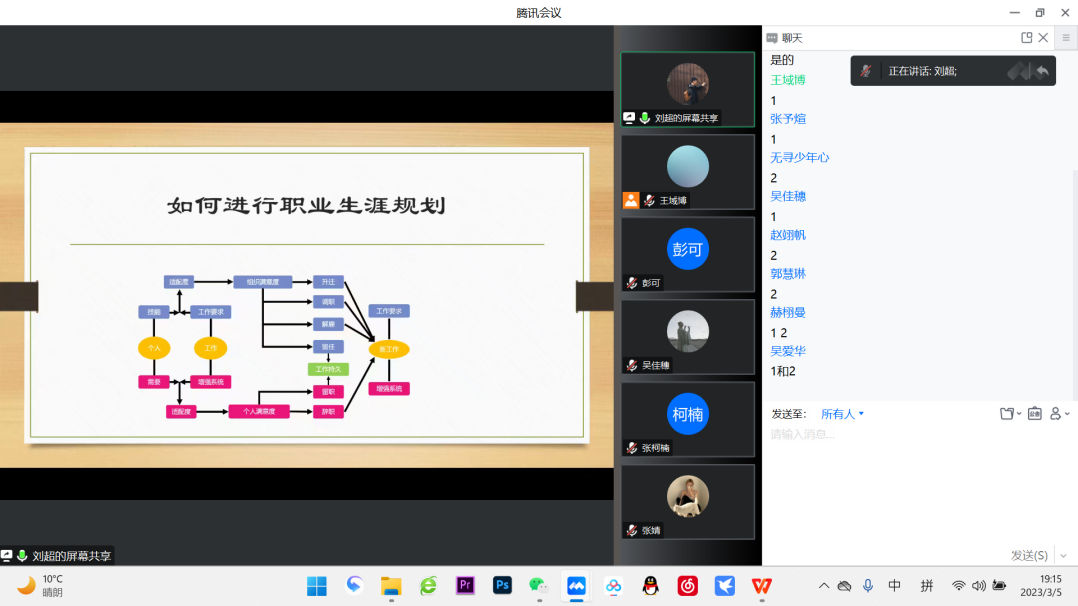Click the chat history icon near the send area

pyautogui.click(x=1007, y=413)
